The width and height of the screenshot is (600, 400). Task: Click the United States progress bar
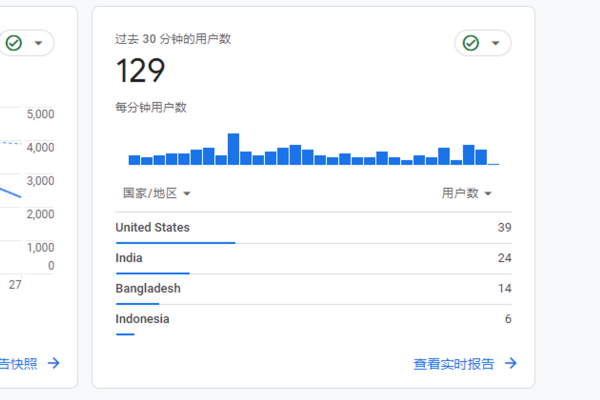[176, 243]
